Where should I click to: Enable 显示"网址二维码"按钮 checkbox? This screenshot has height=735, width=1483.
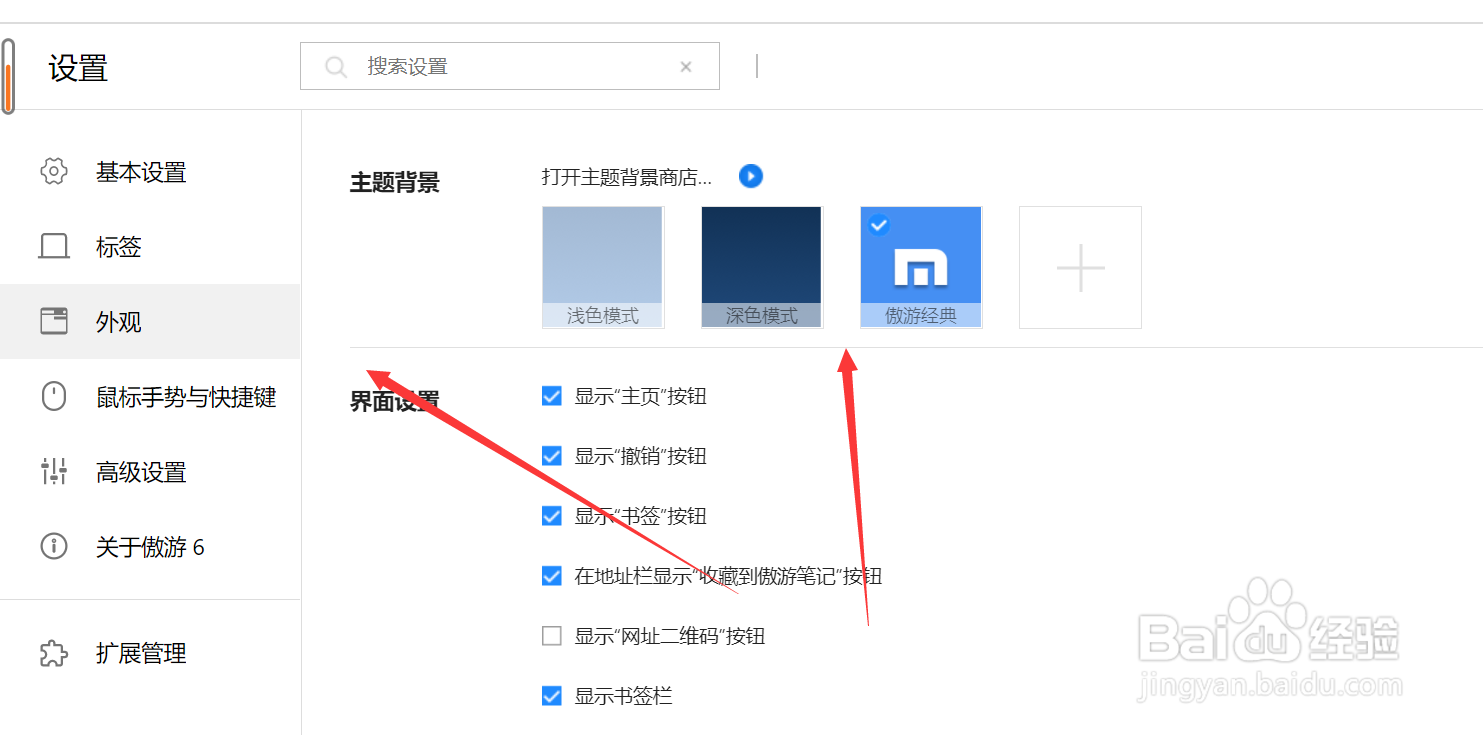pyautogui.click(x=551, y=636)
